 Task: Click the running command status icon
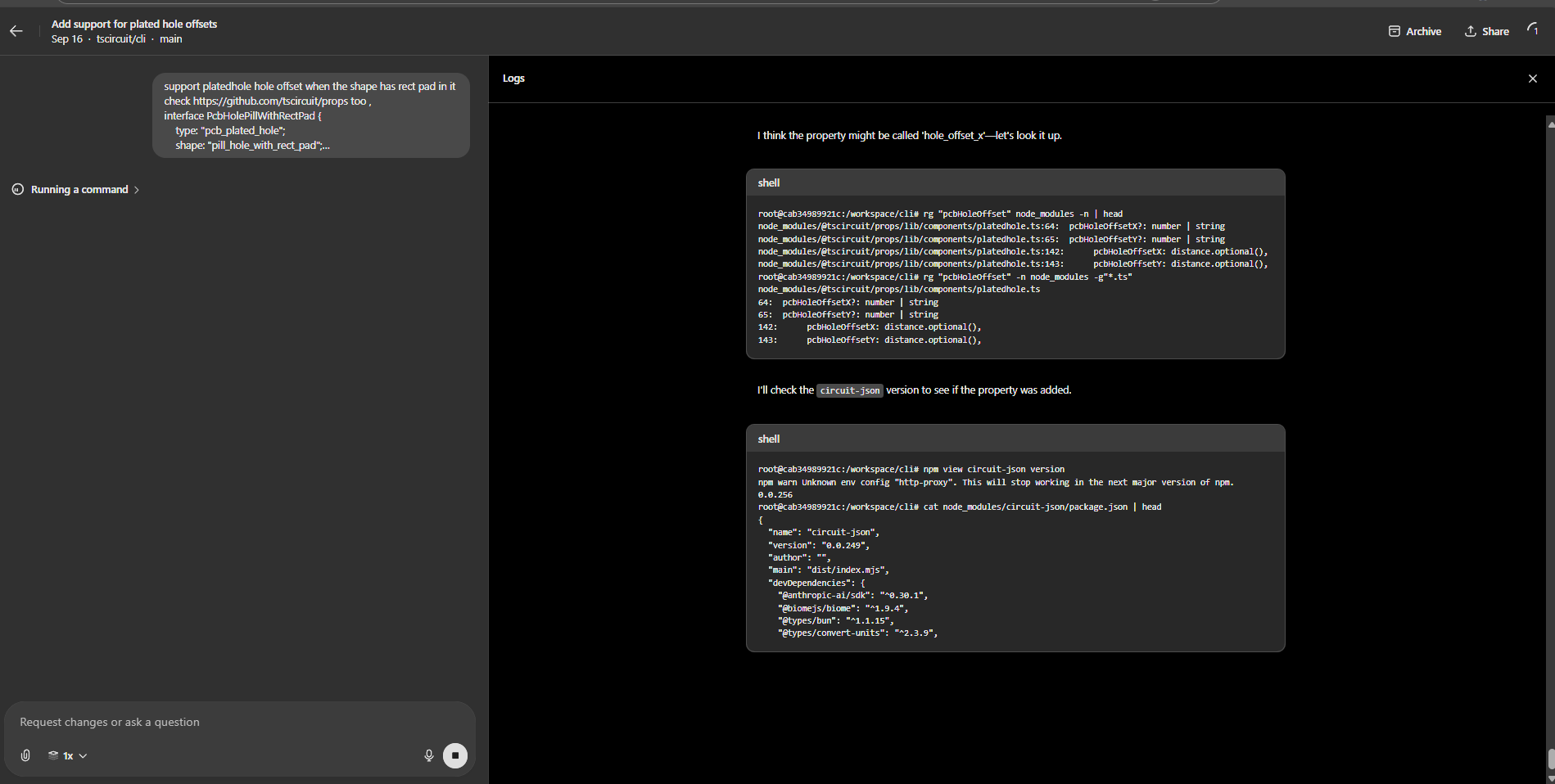tap(17, 189)
